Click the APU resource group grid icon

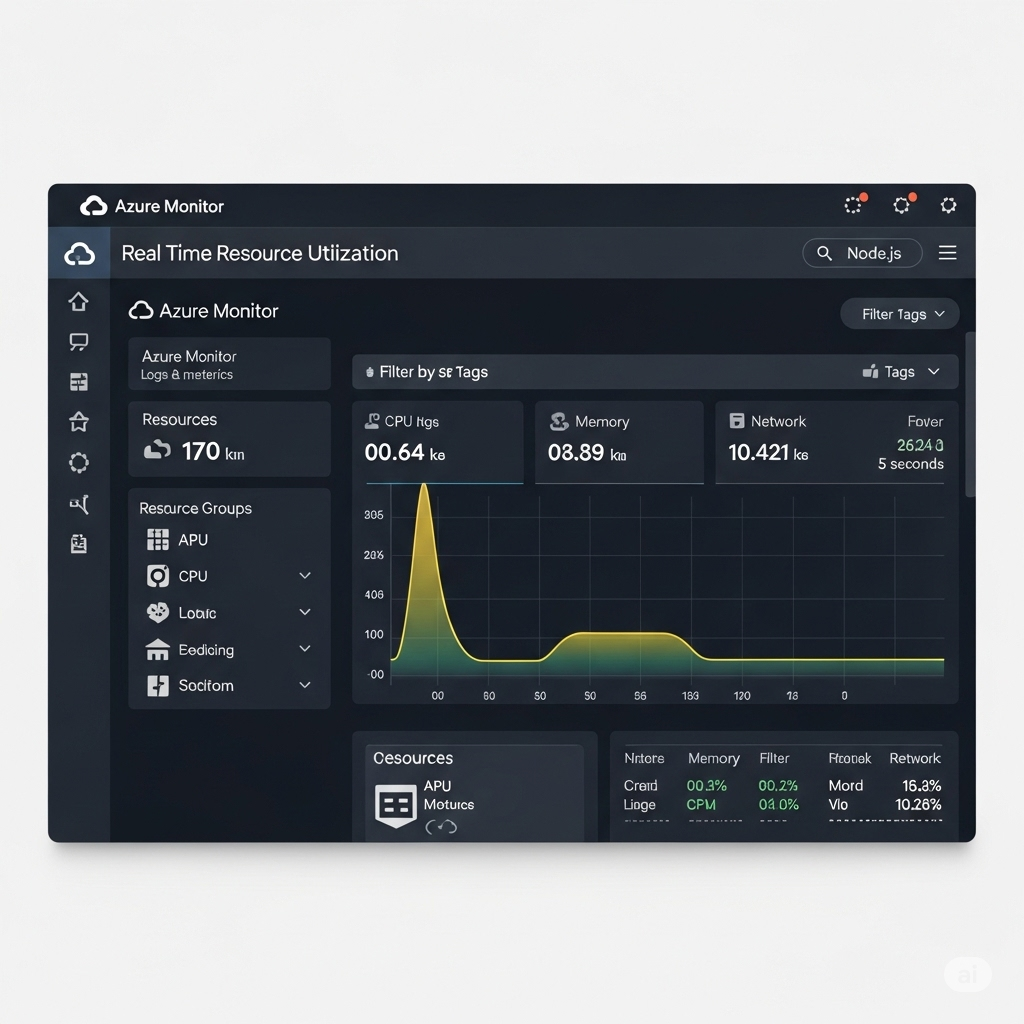157,540
